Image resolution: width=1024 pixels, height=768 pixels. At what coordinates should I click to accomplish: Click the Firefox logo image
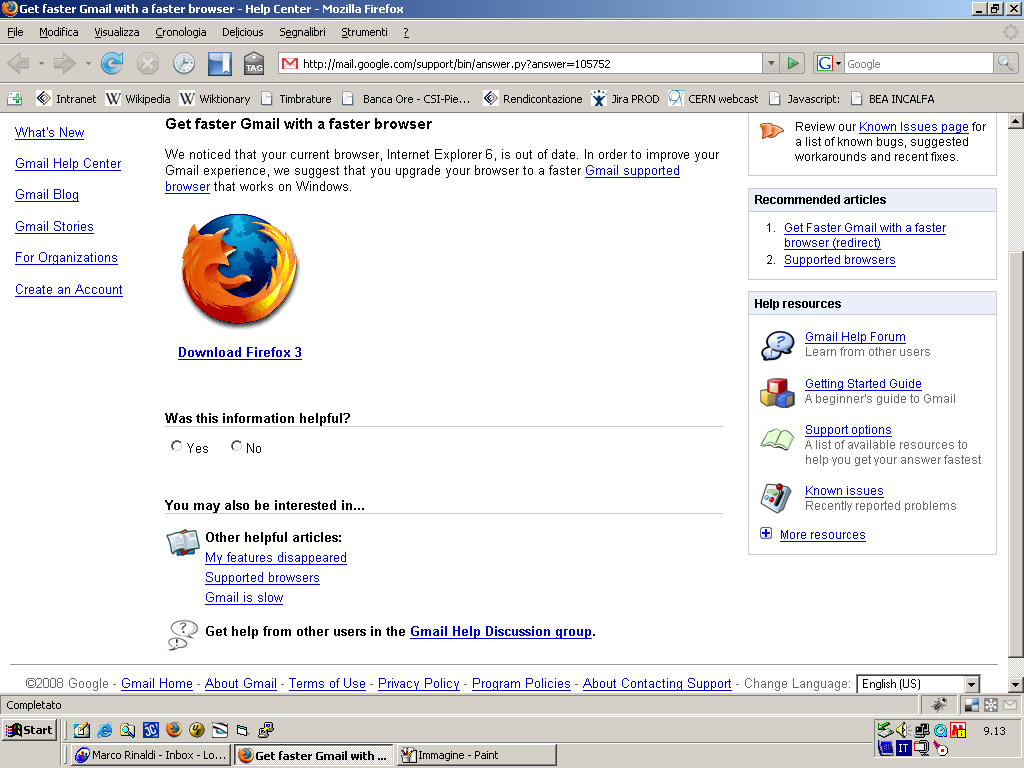tap(240, 270)
